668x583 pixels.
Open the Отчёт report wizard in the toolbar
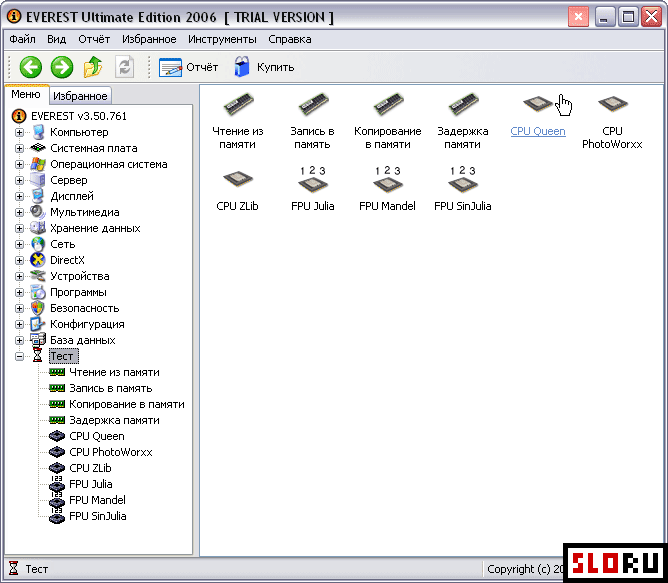(188, 67)
